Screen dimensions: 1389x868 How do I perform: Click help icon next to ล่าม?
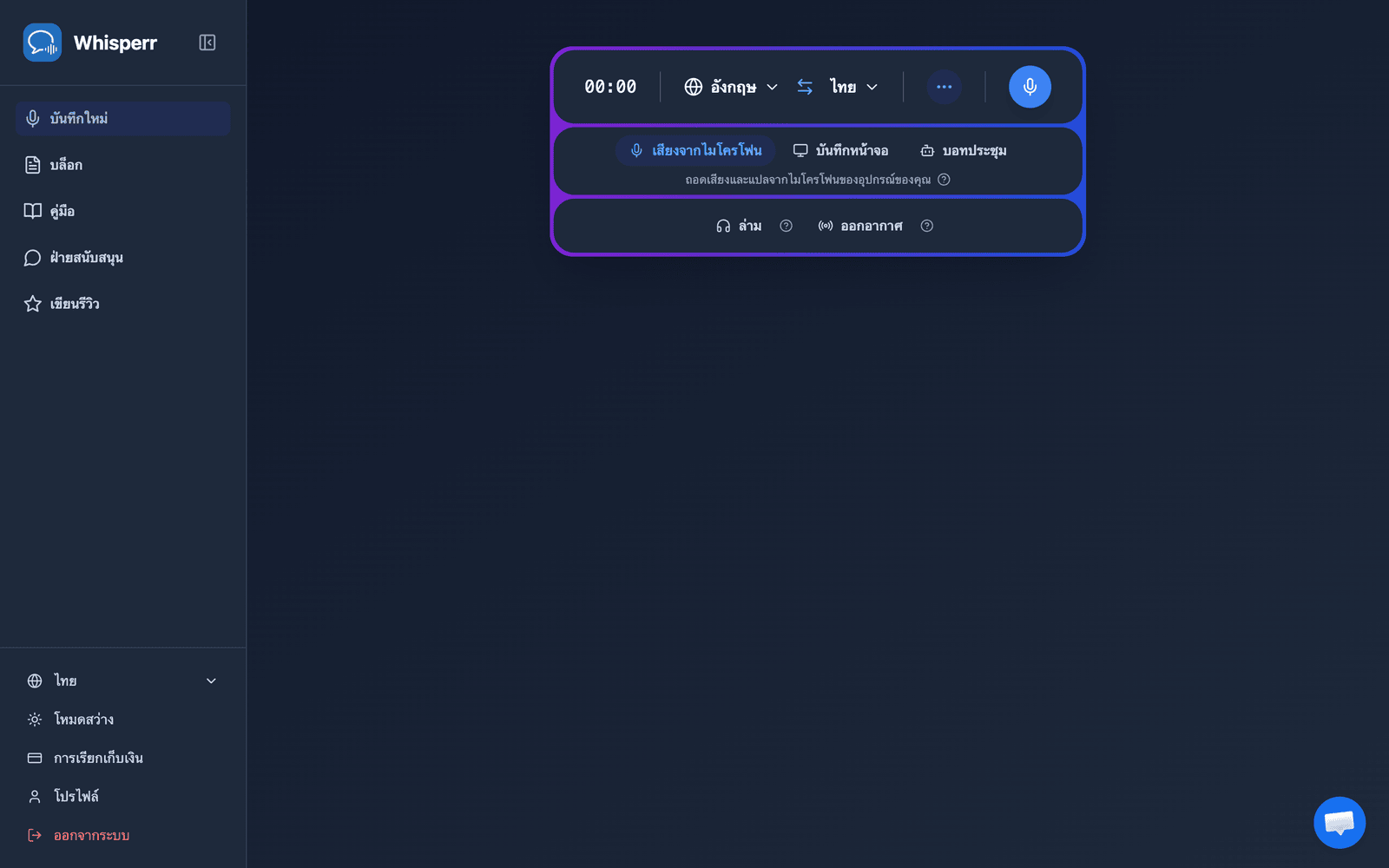click(x=786, y=226)
